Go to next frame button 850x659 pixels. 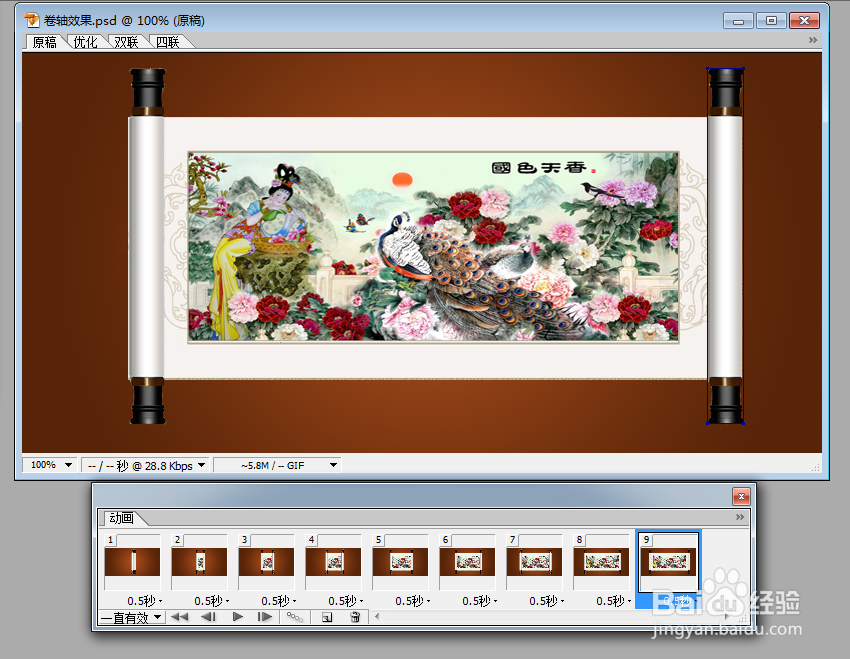pyautogui.click(x=265, y=617)
